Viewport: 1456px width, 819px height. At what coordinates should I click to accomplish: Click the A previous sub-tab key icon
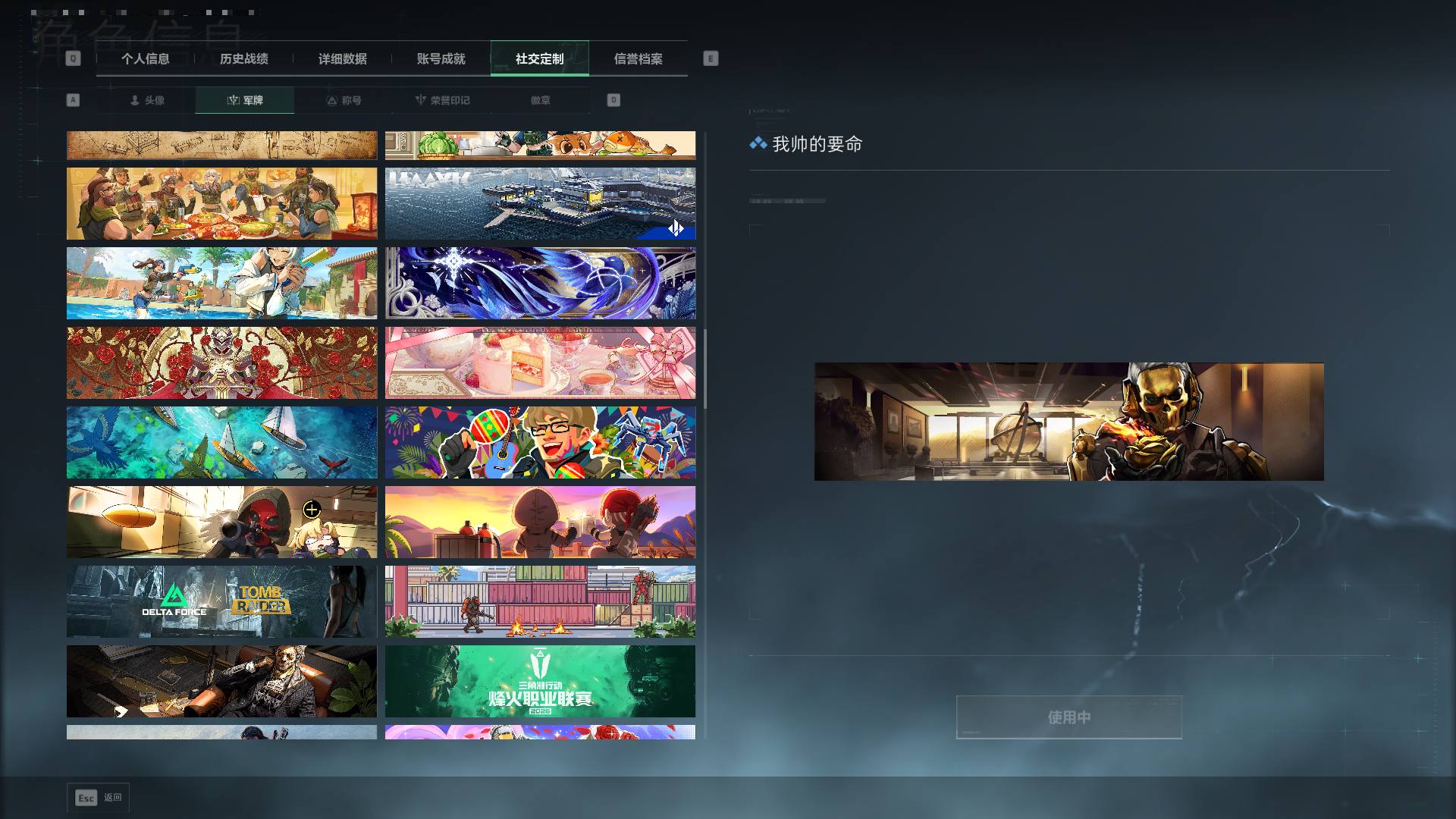(x=73, y=100)
